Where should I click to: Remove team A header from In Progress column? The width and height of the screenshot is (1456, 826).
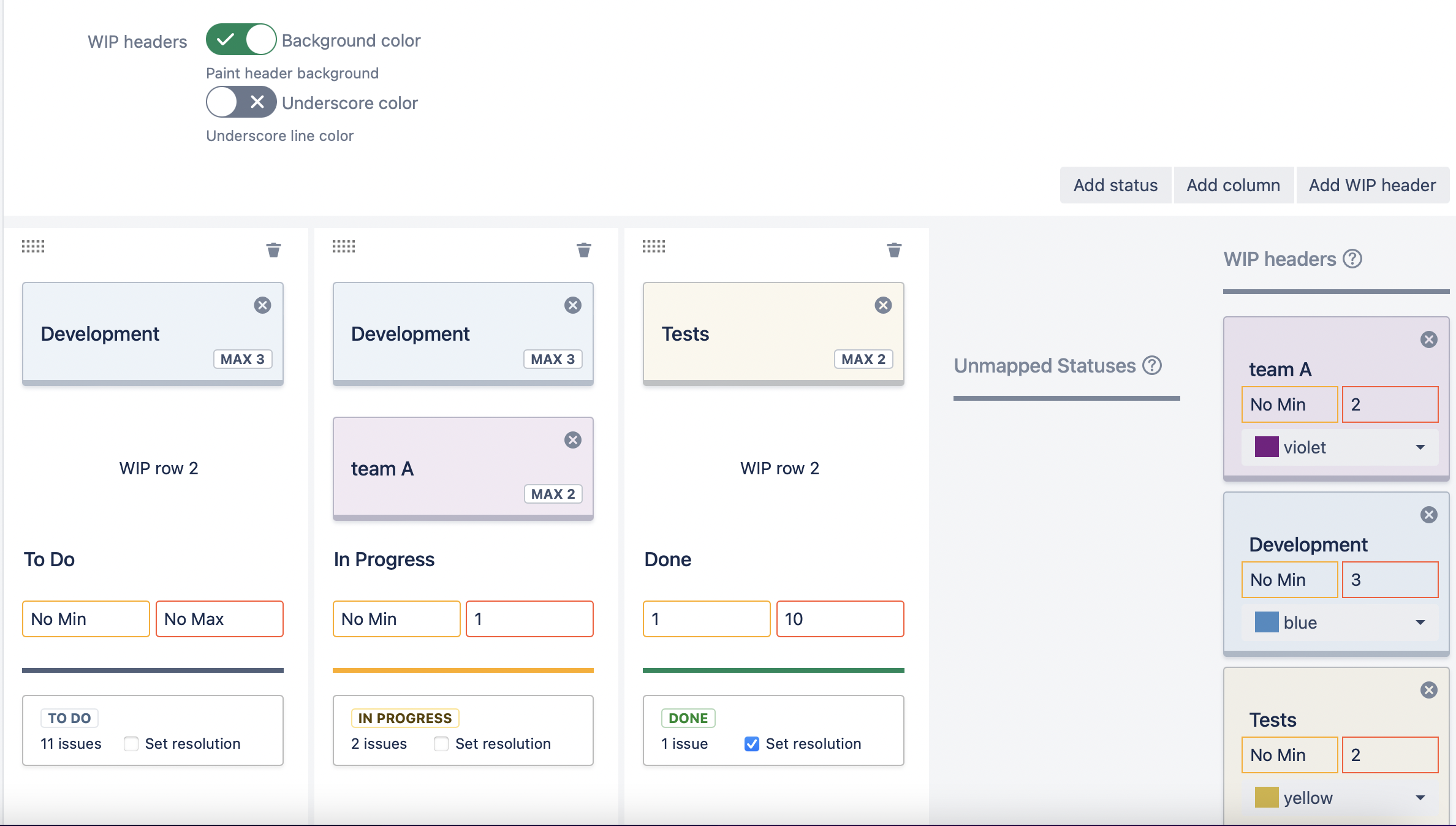[x=572, y=440]
